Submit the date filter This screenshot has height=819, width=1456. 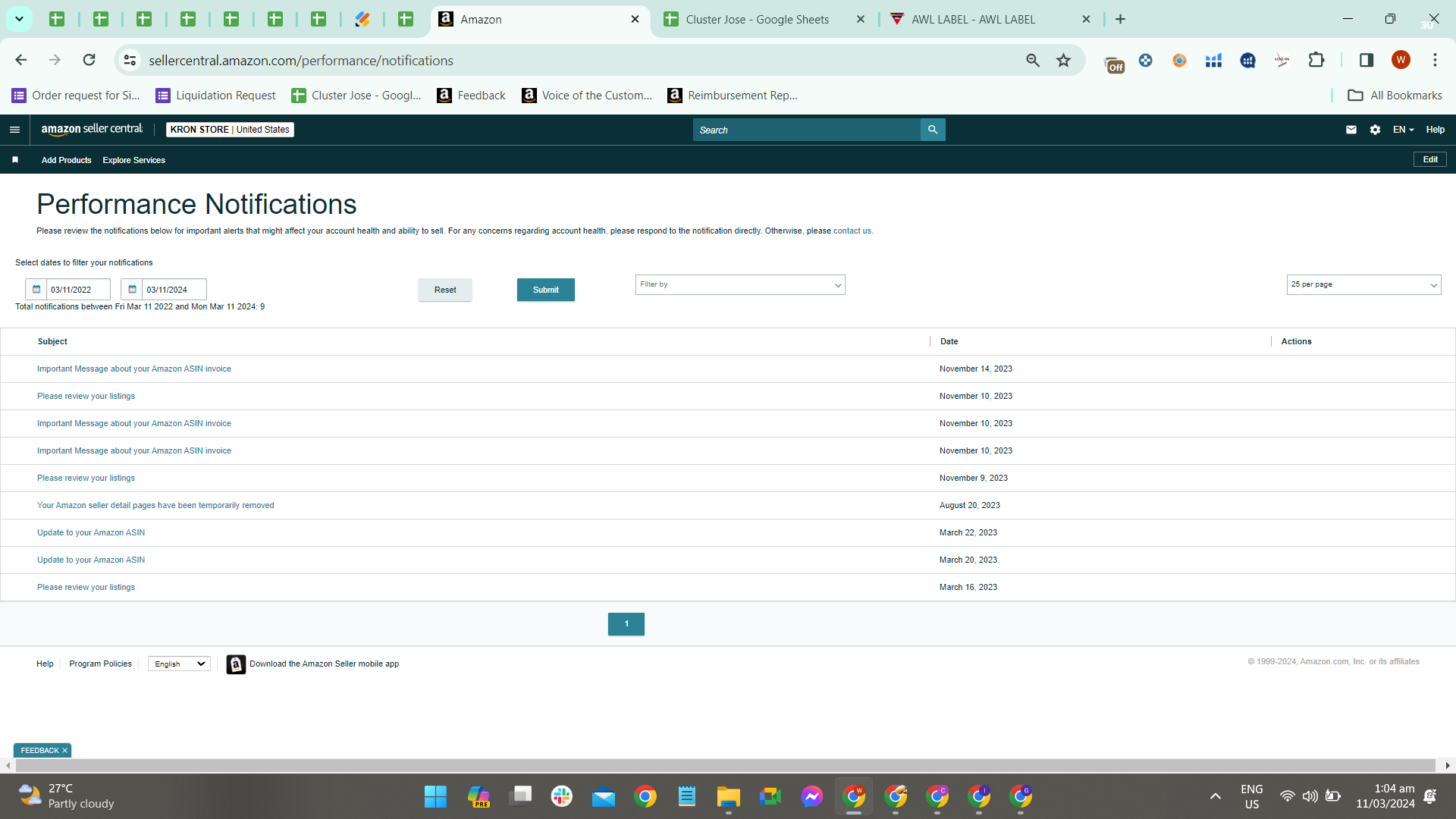point(545,290)
